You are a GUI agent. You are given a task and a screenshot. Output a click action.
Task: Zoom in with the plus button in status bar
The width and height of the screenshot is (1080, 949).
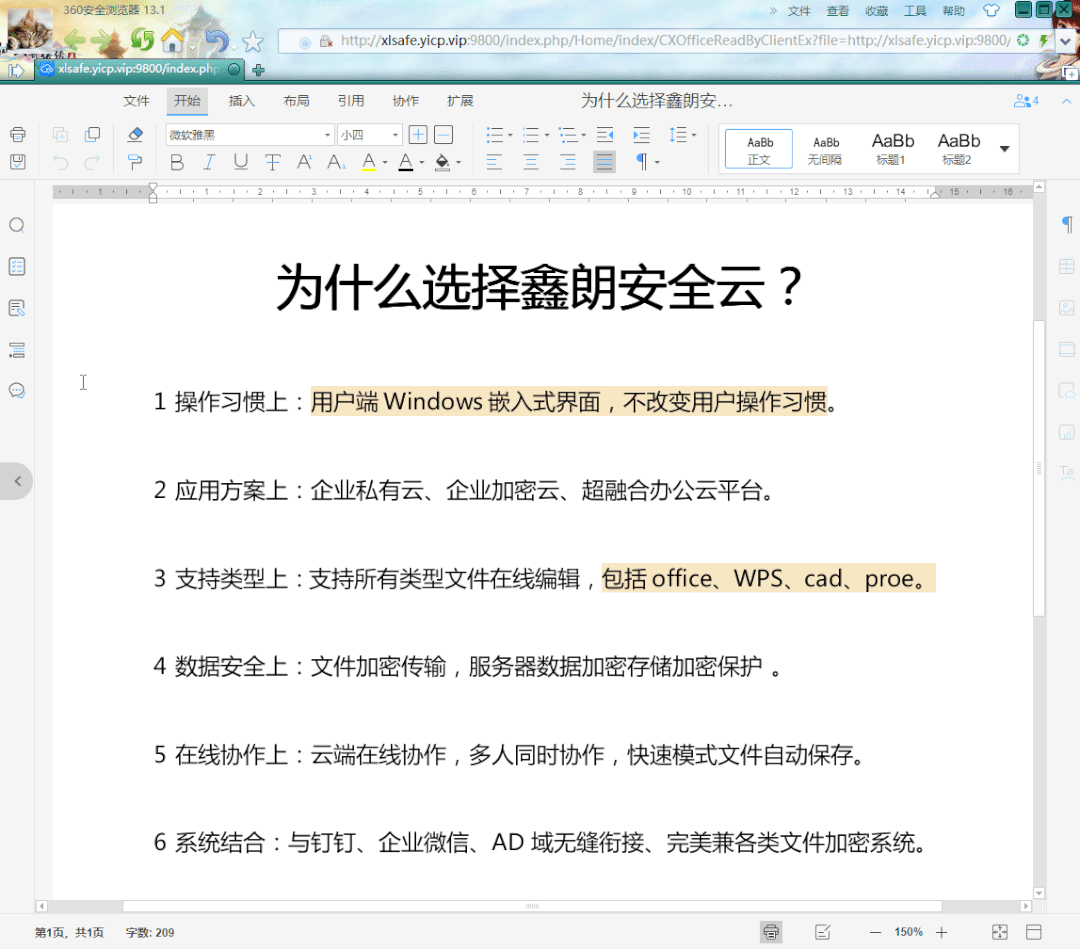pos(941,932)
